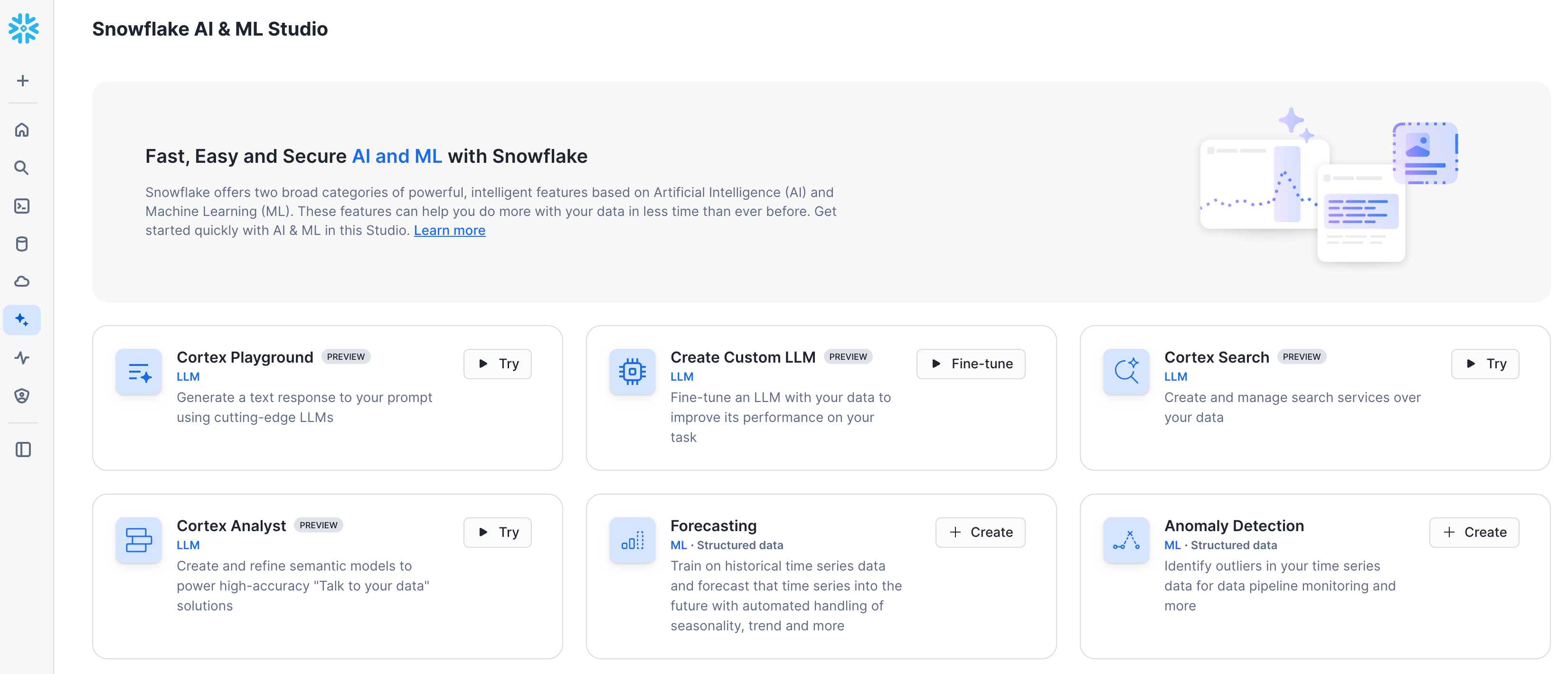Screen dimensions: 1568x674
Task: Click Create on Anomaly Detection card
Action: point(1474,532)
